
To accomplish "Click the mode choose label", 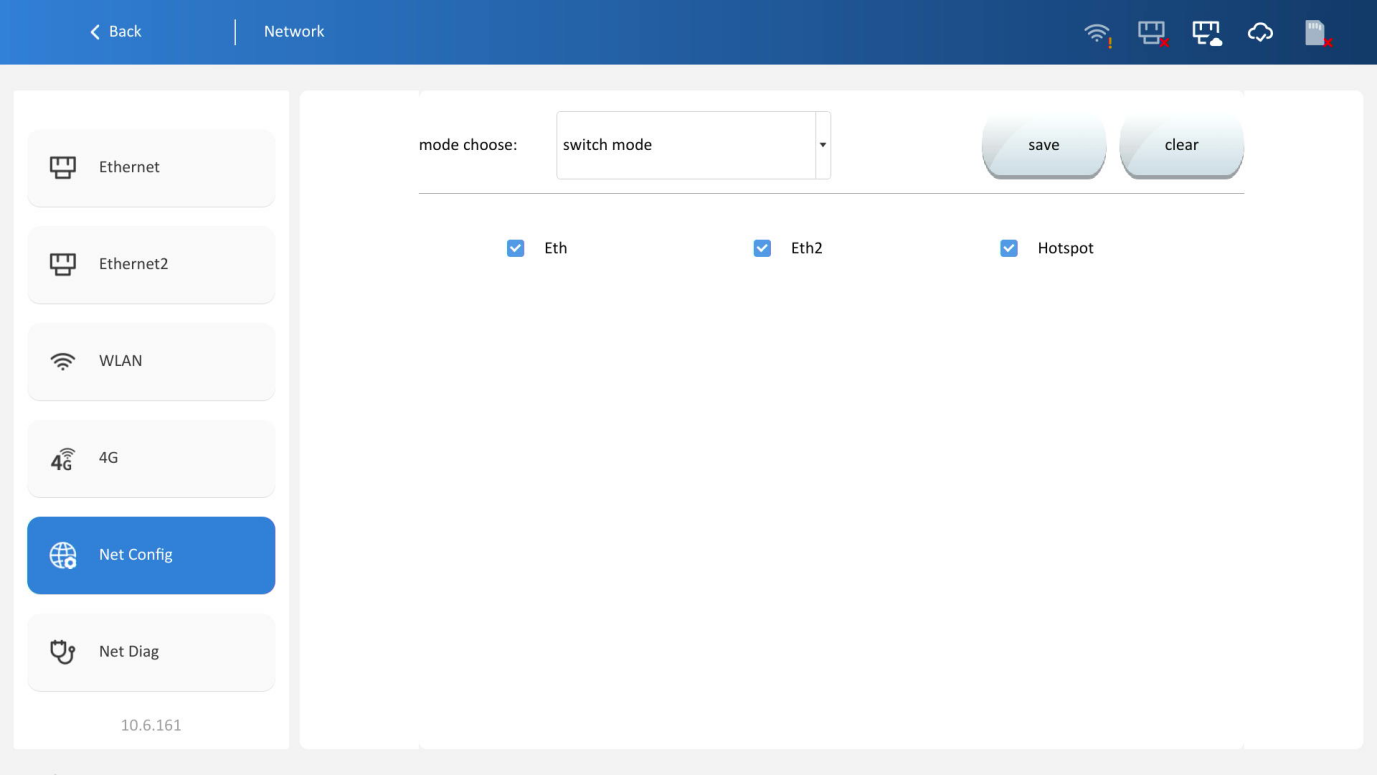I will point(468,145).
